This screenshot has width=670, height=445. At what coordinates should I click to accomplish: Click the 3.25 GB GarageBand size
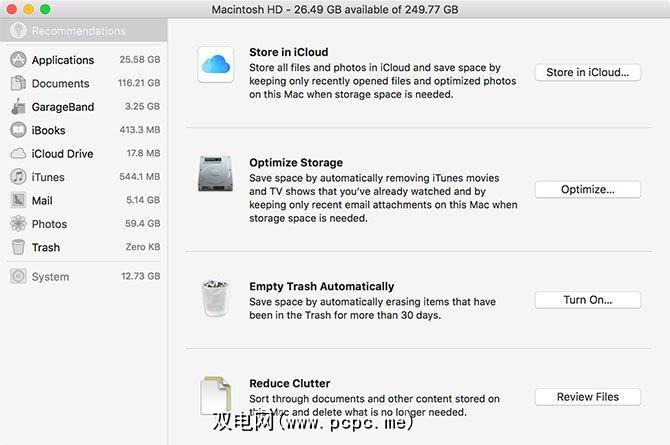tap(142, 106)
